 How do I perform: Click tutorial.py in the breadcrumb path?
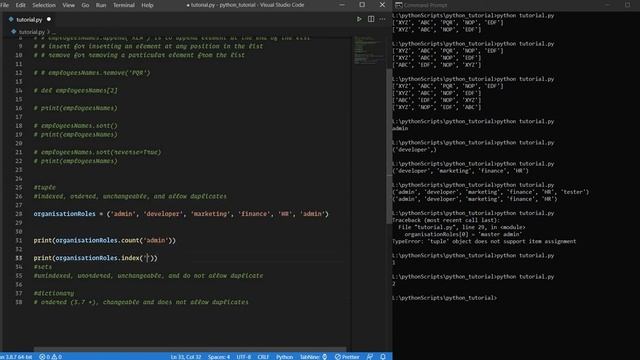pyautogui.click(x=31, y=32)
